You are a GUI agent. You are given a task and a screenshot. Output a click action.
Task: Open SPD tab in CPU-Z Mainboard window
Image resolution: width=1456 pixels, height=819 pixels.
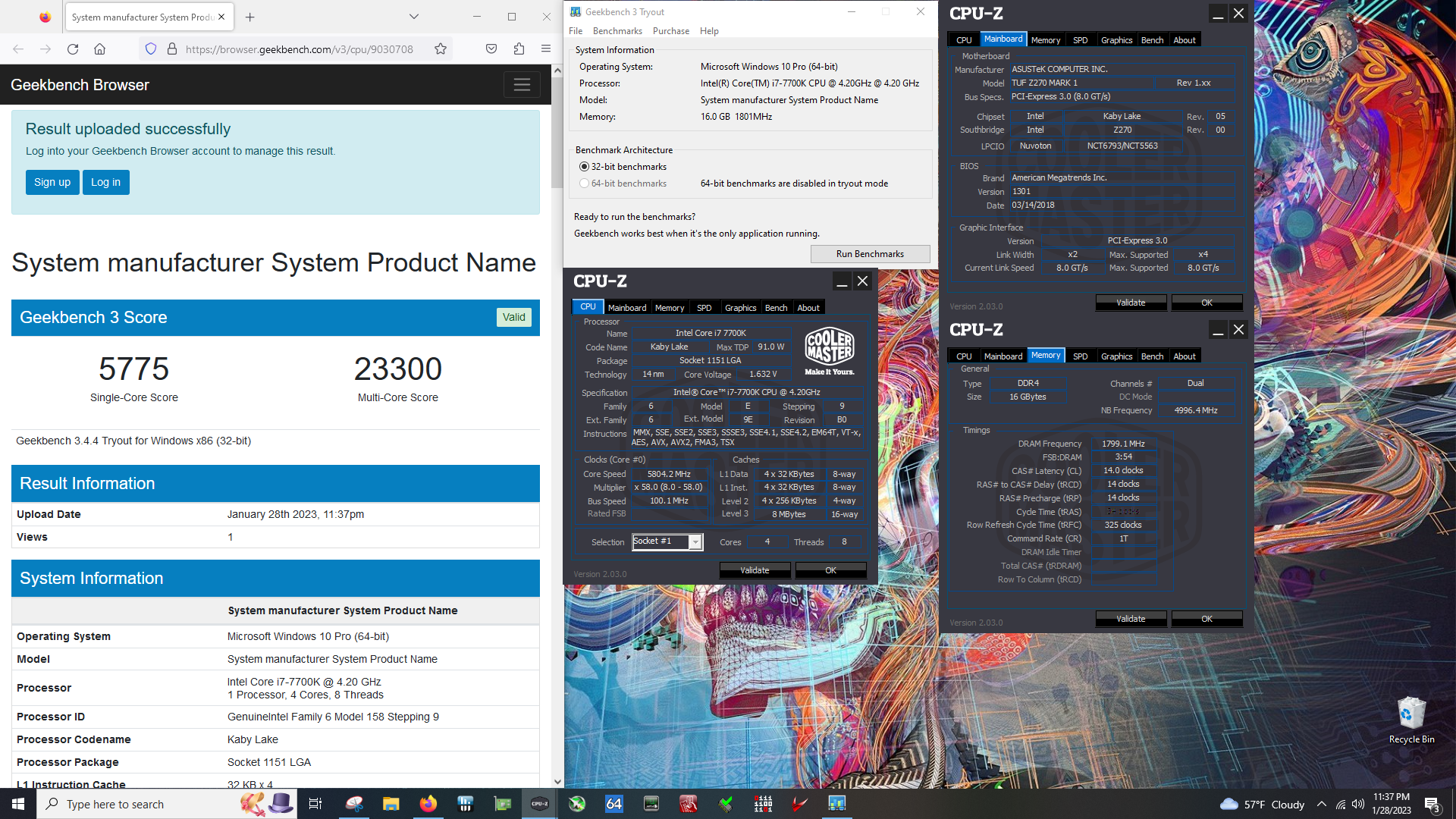coord(1080,40)
